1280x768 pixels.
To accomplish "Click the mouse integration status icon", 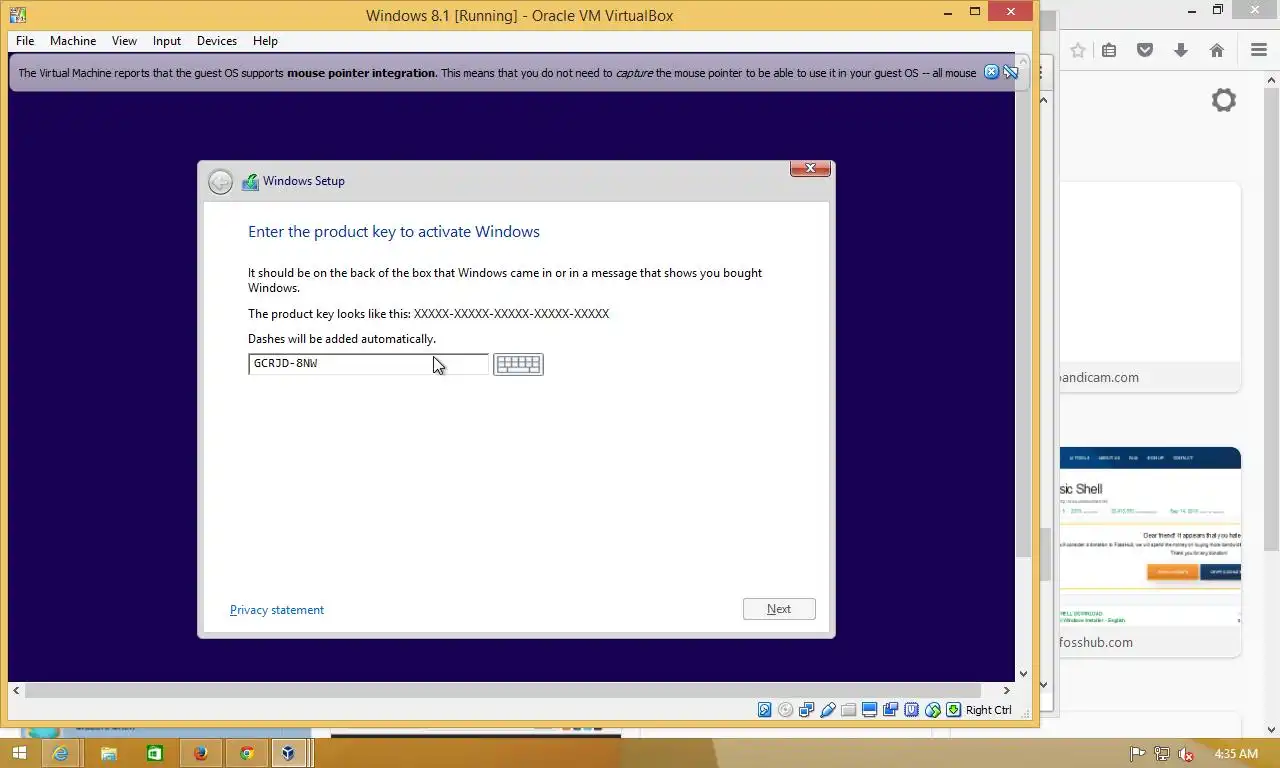I will pyautogui.click(x=932, y=710).
